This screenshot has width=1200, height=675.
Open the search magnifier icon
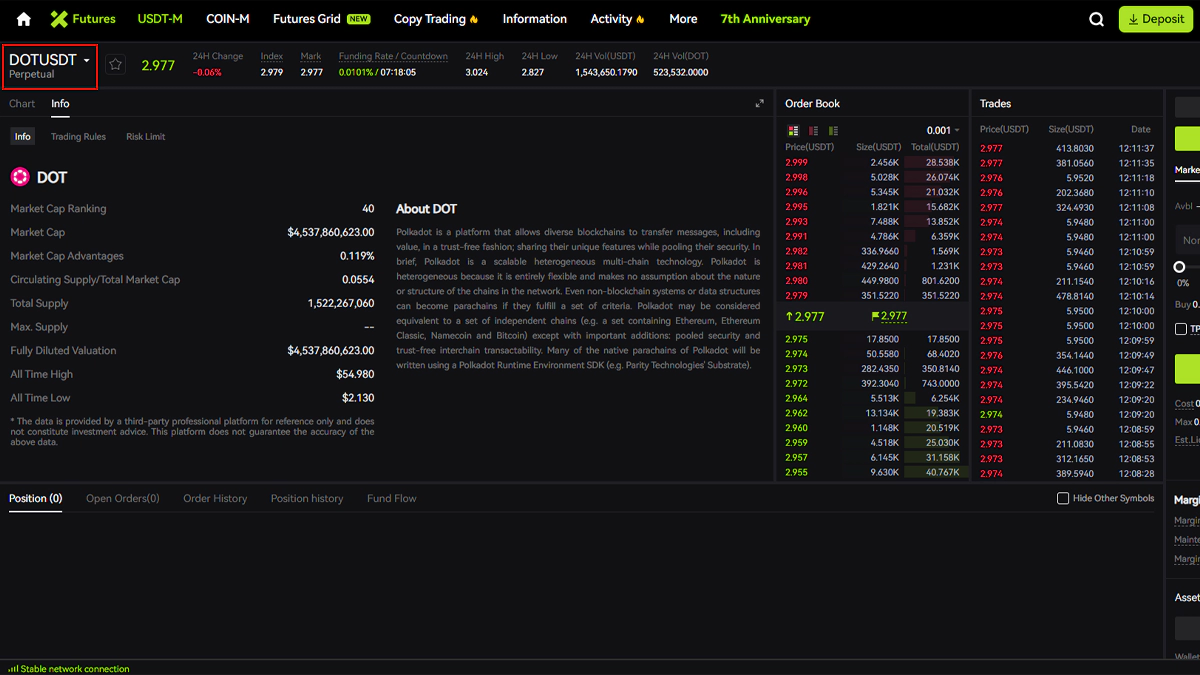coord(1097,19)
